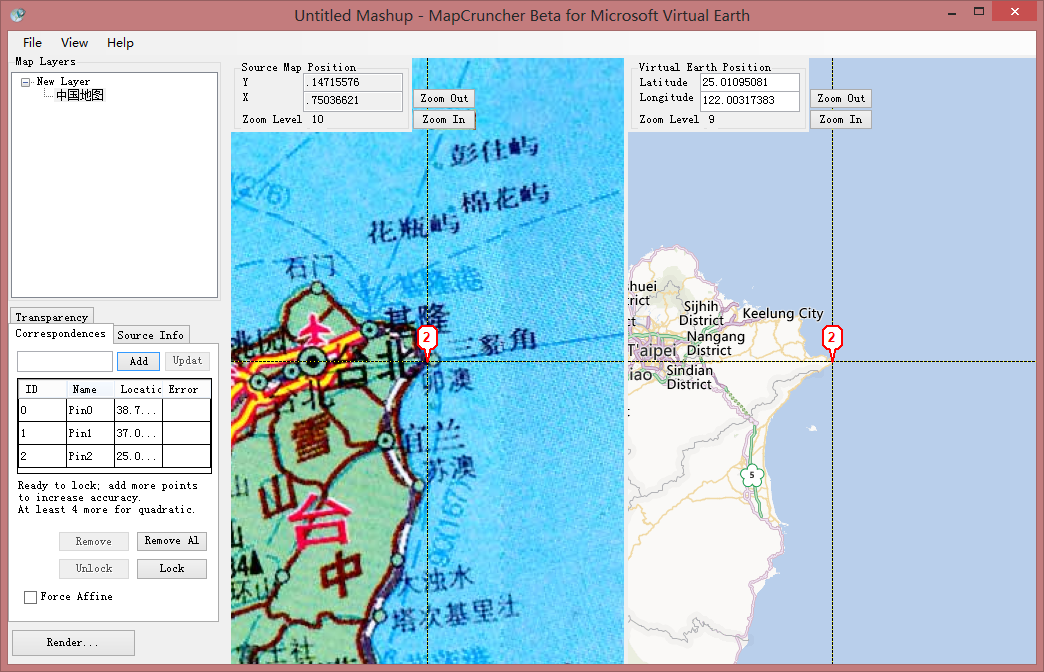The height and width of the screenshot is (672, 1044).
Task: Click the source map X position field
Action: click(x=353, y=101)
